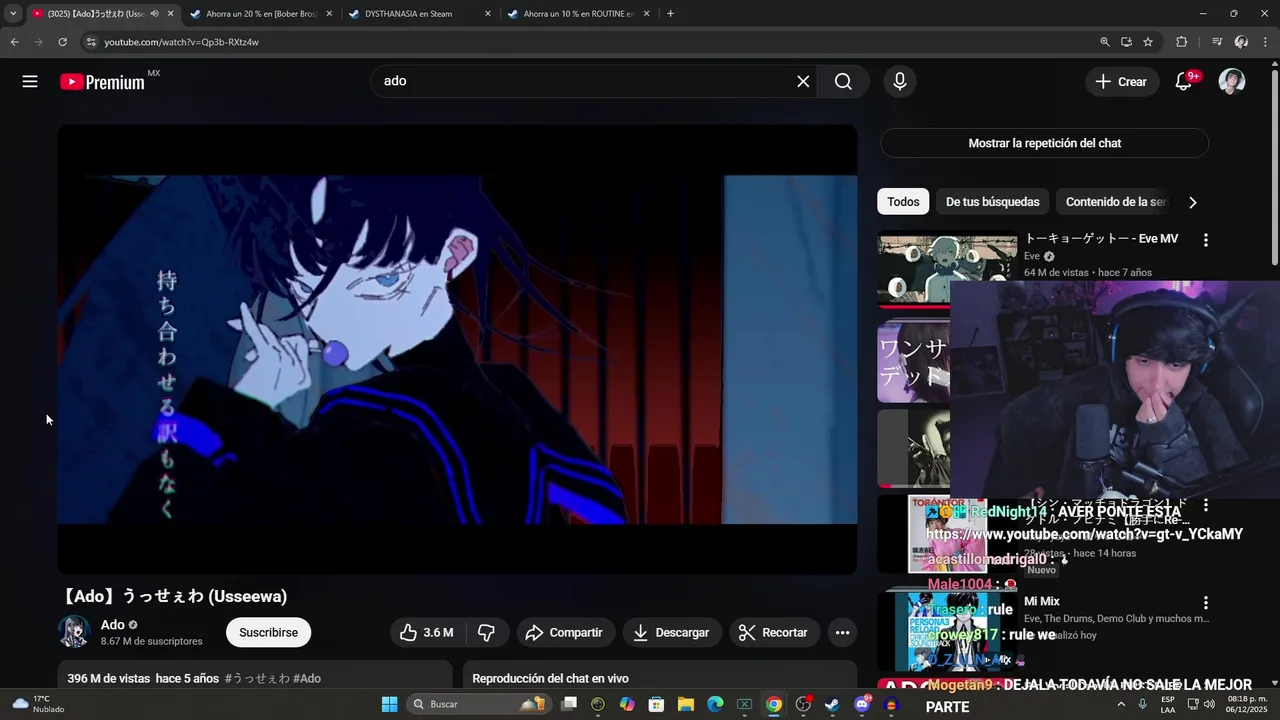Click the Crear button
The width and height of the screenshot is (1280, 720).
coord(1121,82)
